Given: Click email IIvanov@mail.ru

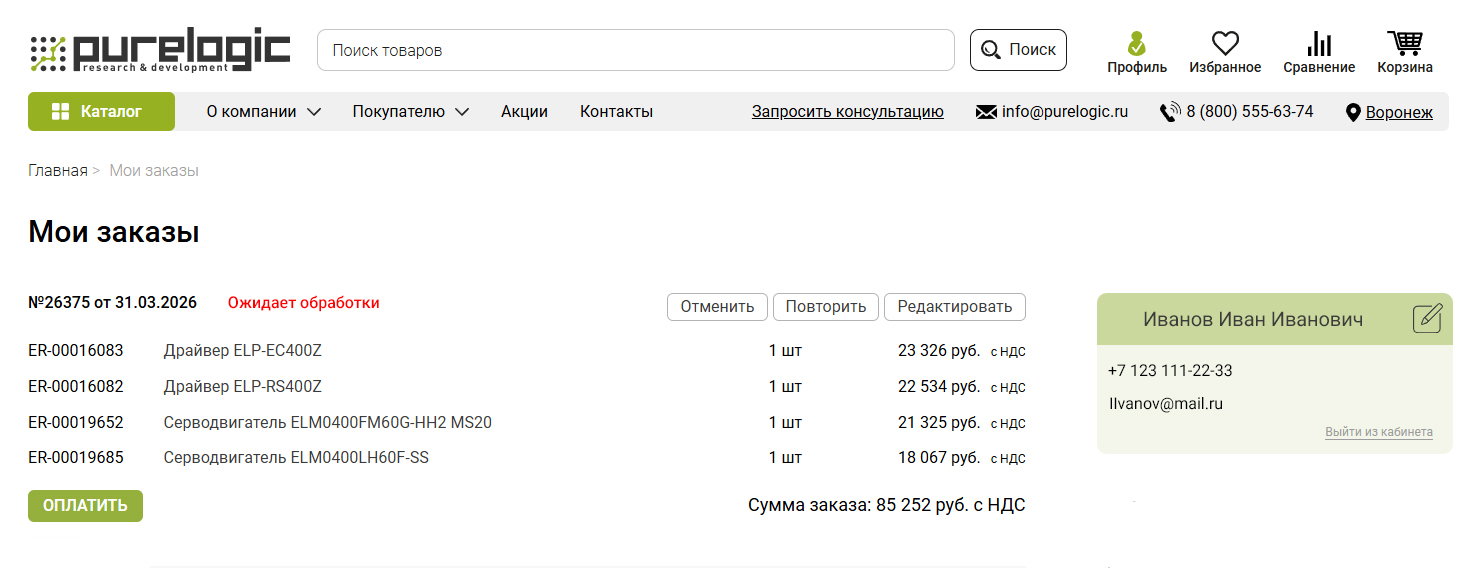Looking at the screenshot, I should click(x=1165, y=404).
